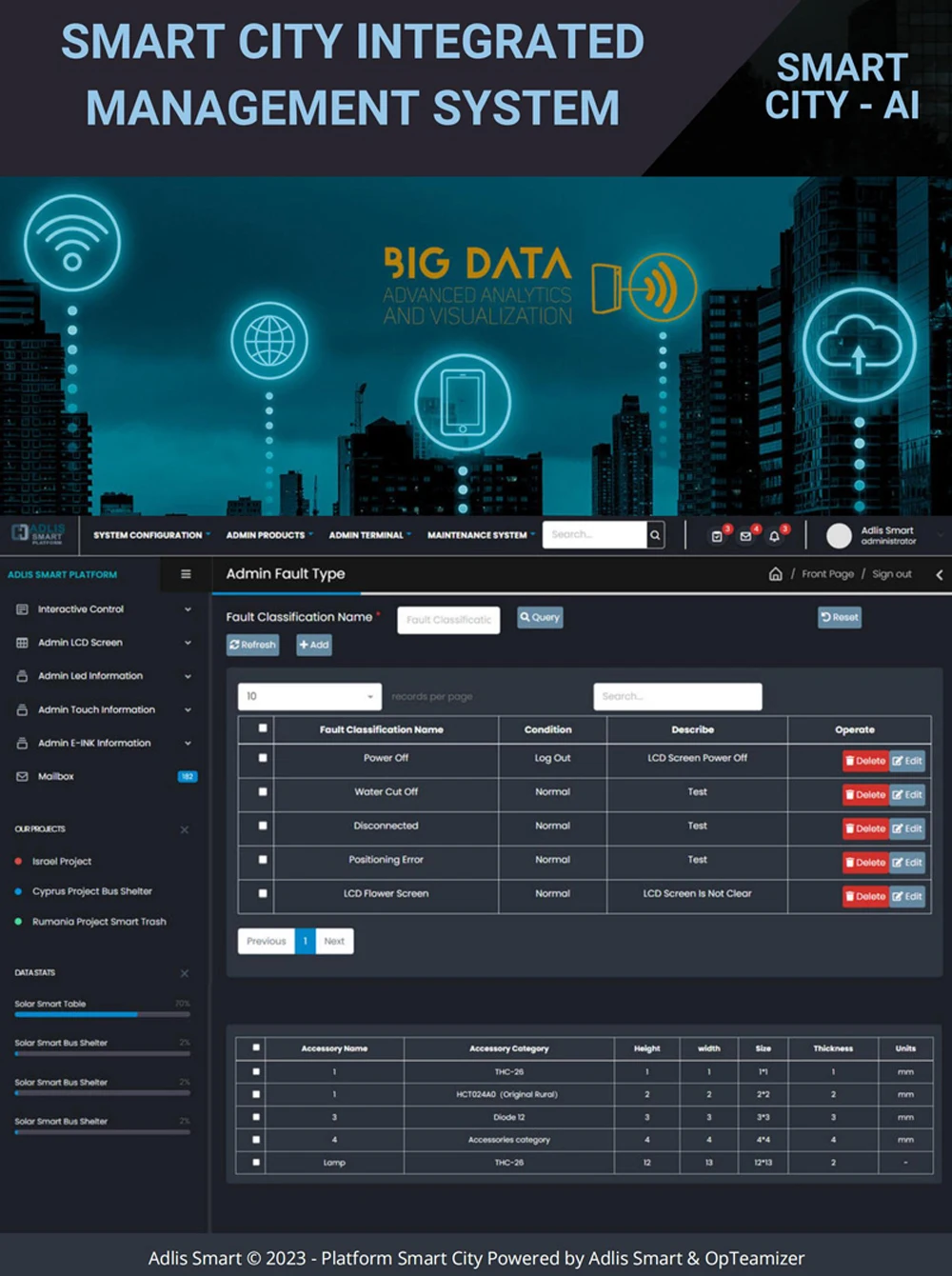Open the System Configuration menu
This screenshot has height=1276, width=952.
(x=150, y=535)
